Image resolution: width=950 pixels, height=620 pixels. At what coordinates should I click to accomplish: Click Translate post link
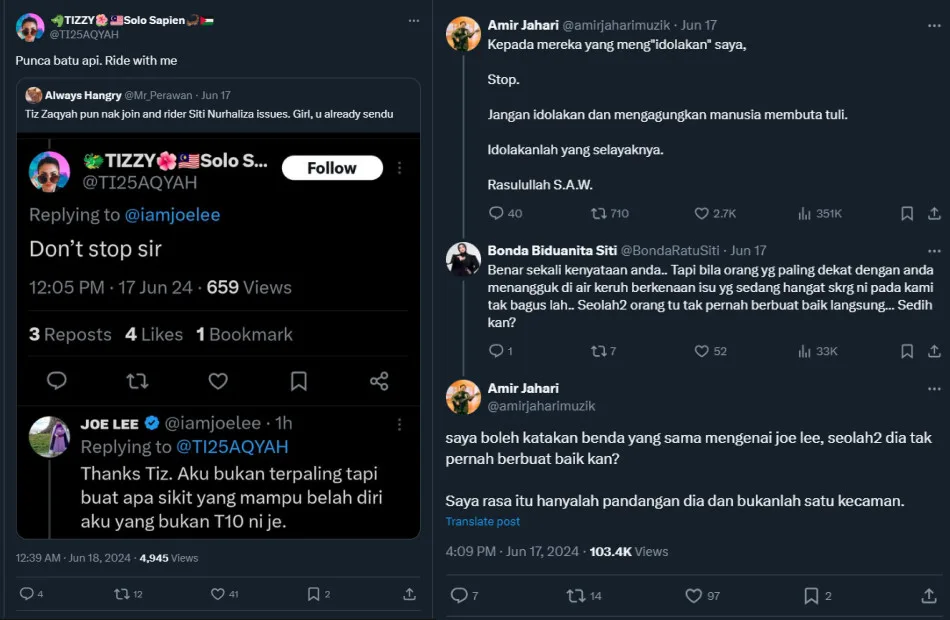[x=482, y=522]
